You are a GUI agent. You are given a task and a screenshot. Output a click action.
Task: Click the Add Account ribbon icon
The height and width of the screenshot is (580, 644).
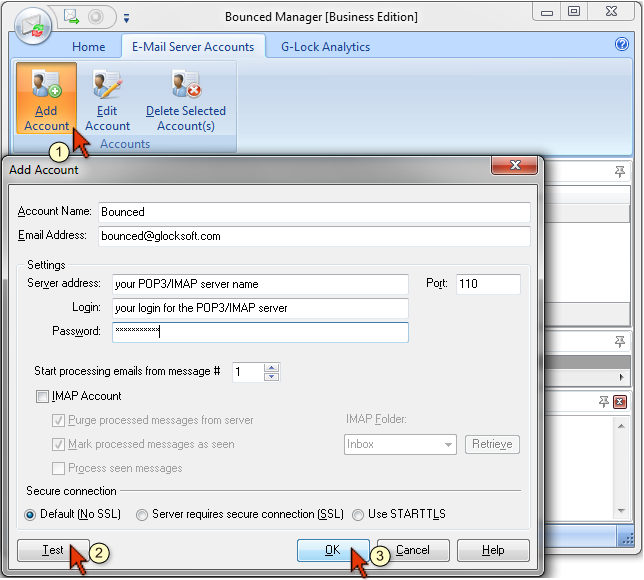(x=46, y=98)
